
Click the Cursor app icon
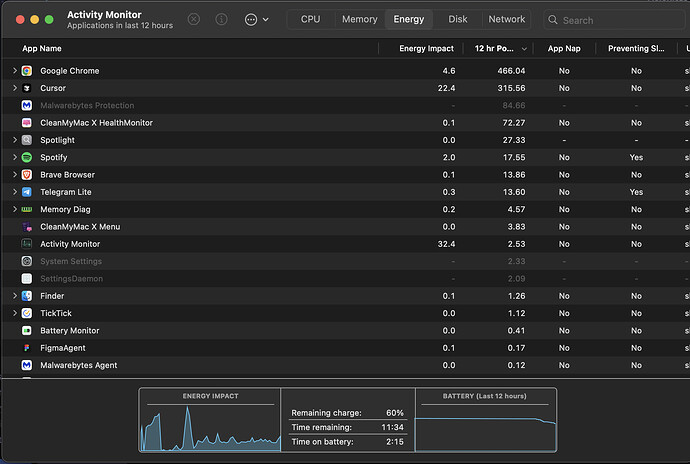27,88
